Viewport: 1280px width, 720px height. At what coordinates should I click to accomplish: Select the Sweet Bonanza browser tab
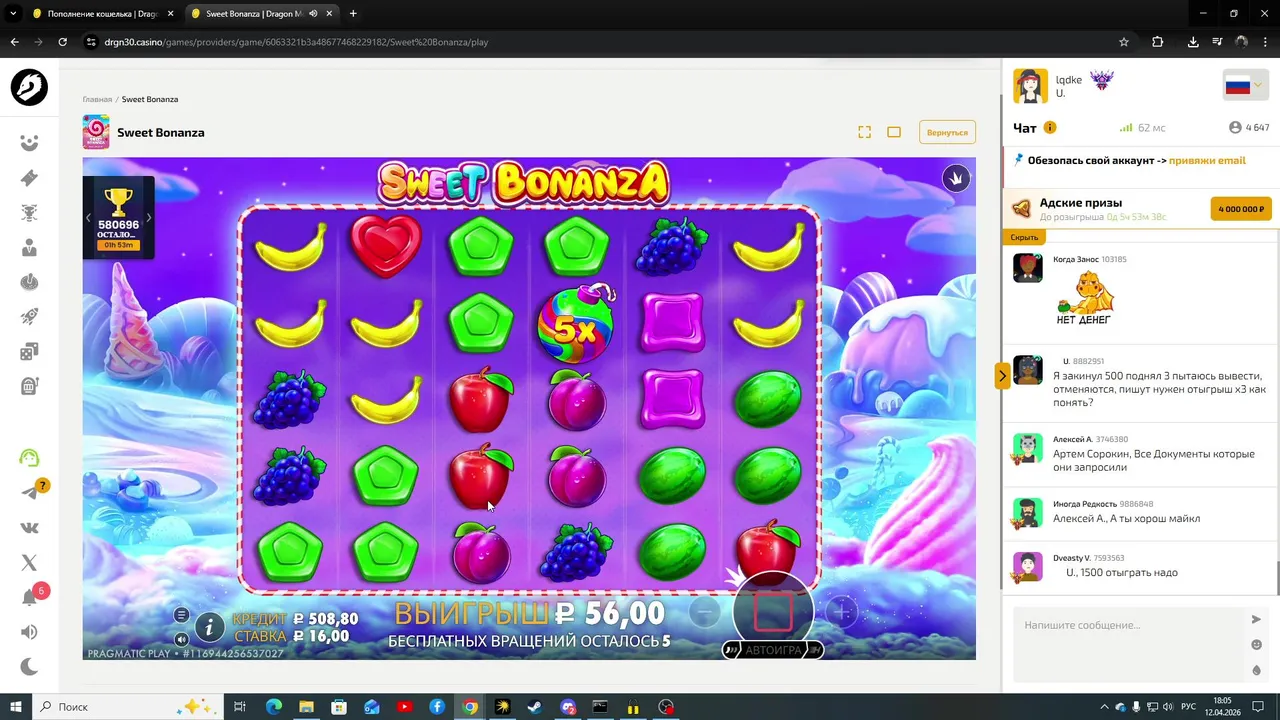[260, 14]
